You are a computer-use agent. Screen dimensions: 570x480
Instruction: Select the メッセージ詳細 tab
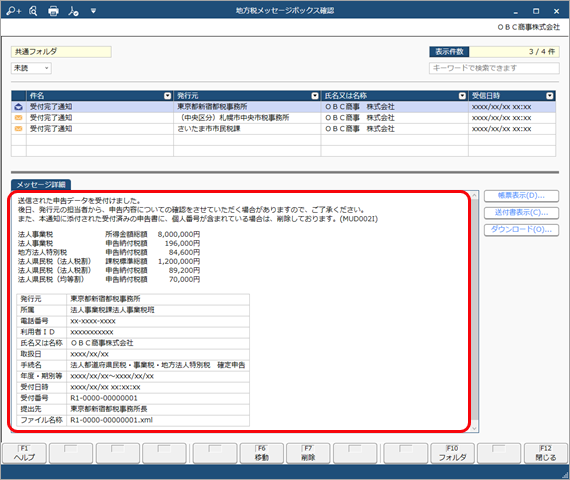[41, 185]
